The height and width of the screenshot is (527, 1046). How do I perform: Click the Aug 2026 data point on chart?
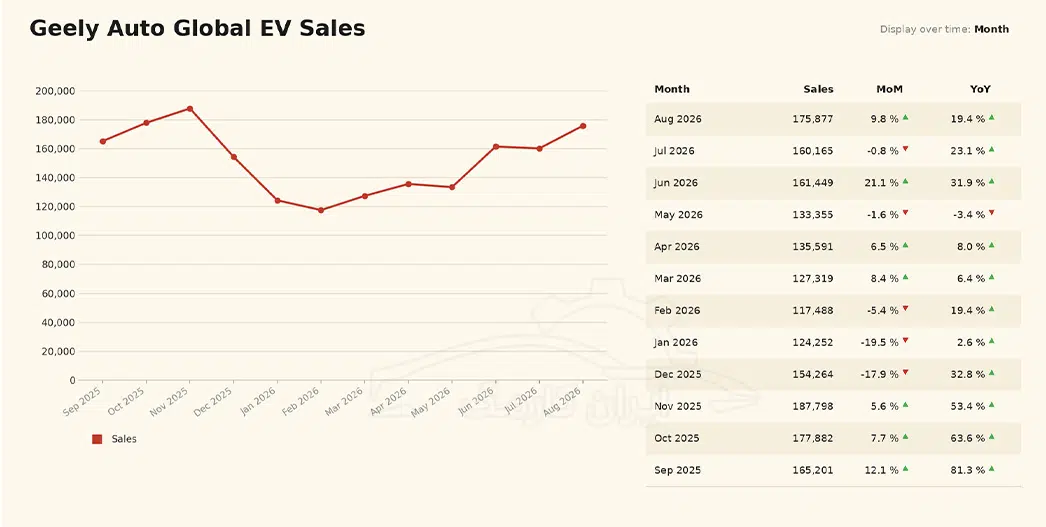coord(583,126)
